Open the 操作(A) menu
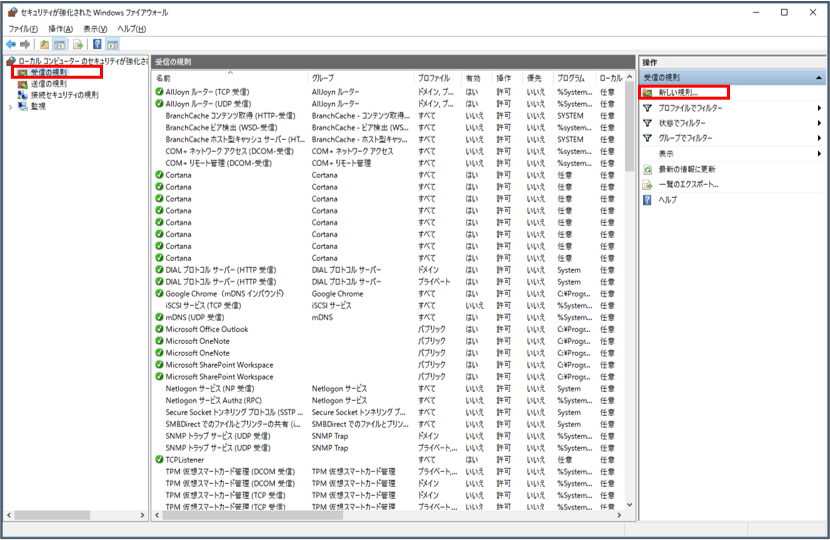Screen dimensions: 830x540 63,29
